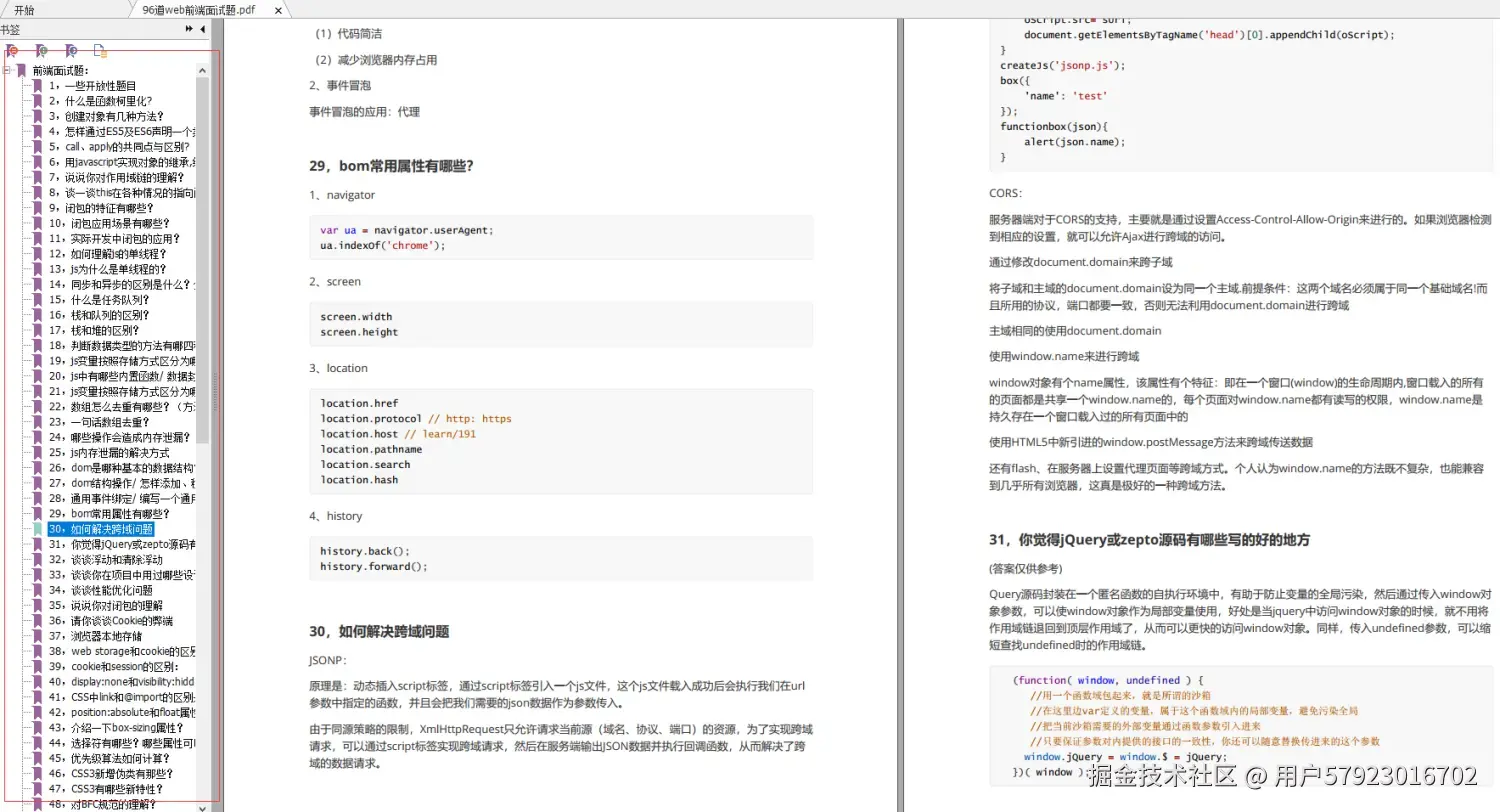Collapse the bookmark panel with the left triangle
1500x812 pixels.
pyautogui.click(x=205, y=29)
